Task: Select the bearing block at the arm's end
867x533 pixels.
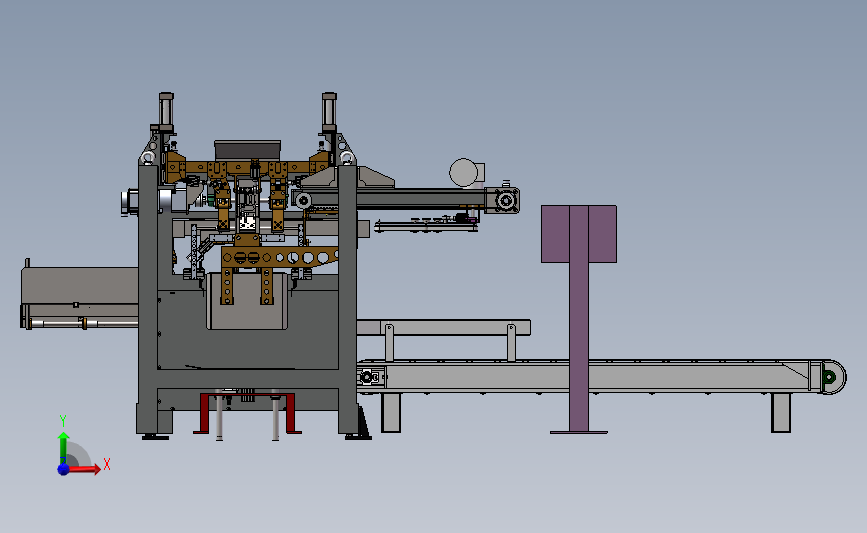Action: click(505, 200)
